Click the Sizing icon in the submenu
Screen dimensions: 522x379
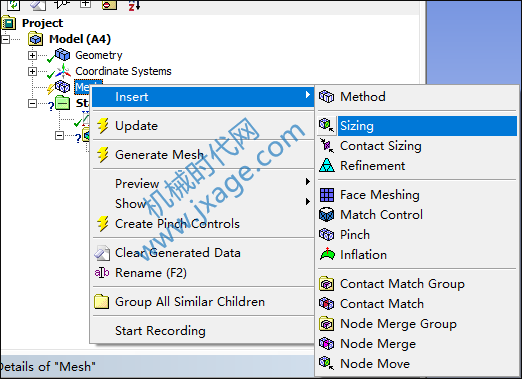326,126
